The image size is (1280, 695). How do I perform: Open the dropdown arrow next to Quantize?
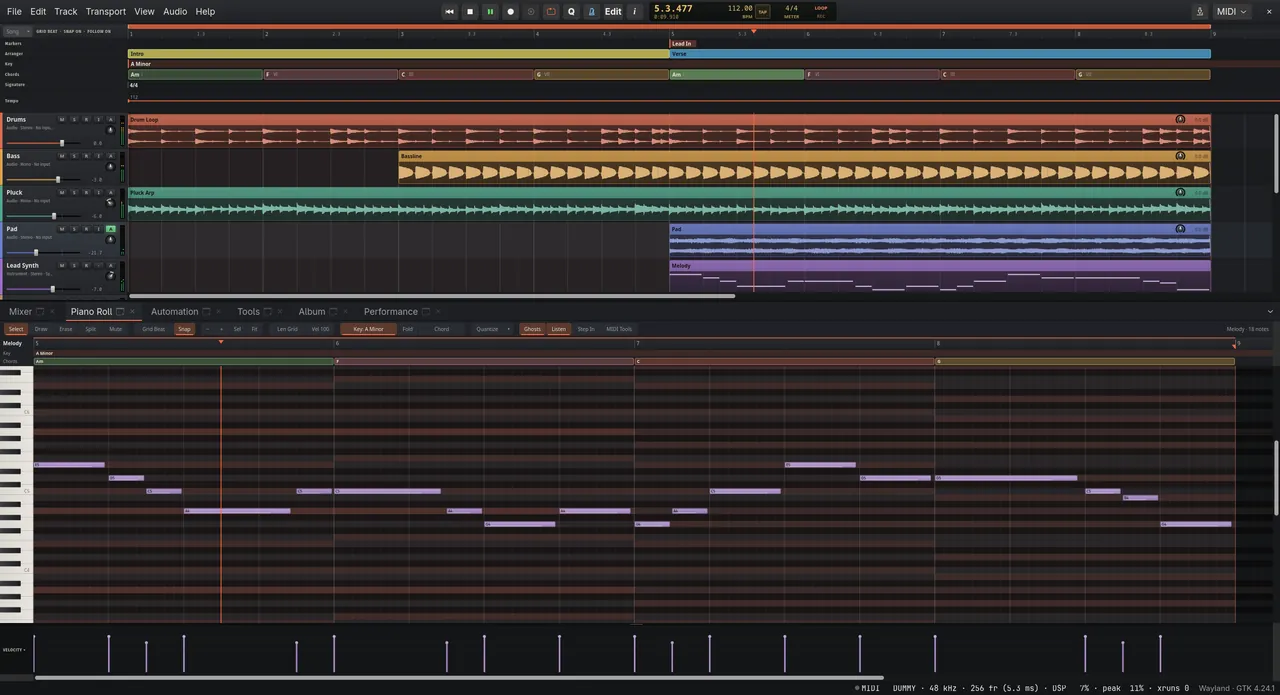coord(508,329)
